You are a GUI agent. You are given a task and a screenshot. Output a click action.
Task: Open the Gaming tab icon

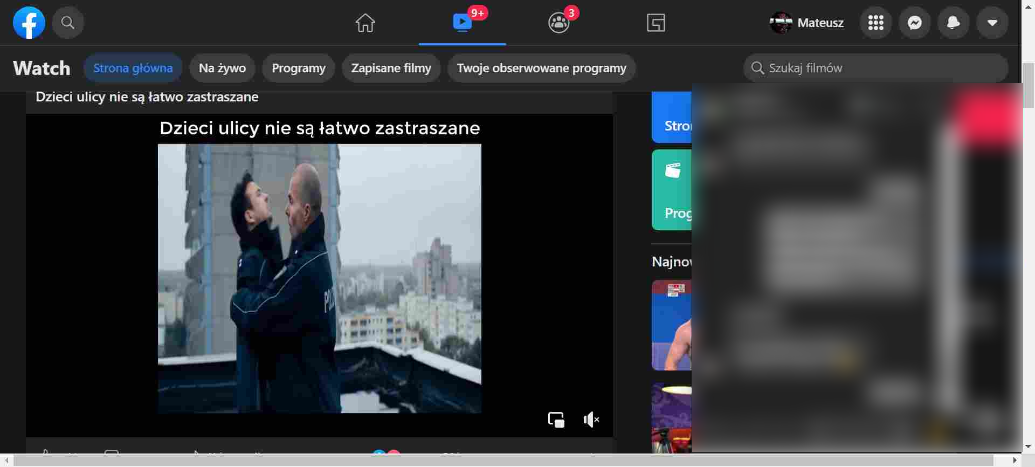point(655,23)
